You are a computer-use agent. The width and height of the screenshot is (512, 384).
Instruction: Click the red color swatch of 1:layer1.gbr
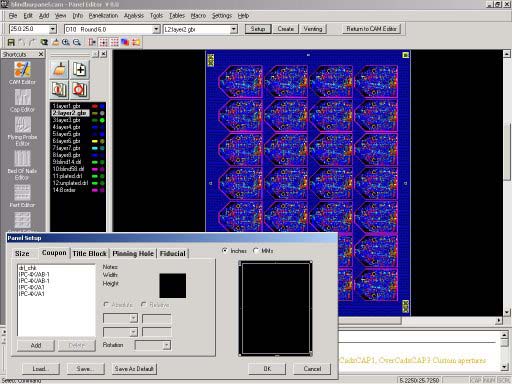pos(95,106)
